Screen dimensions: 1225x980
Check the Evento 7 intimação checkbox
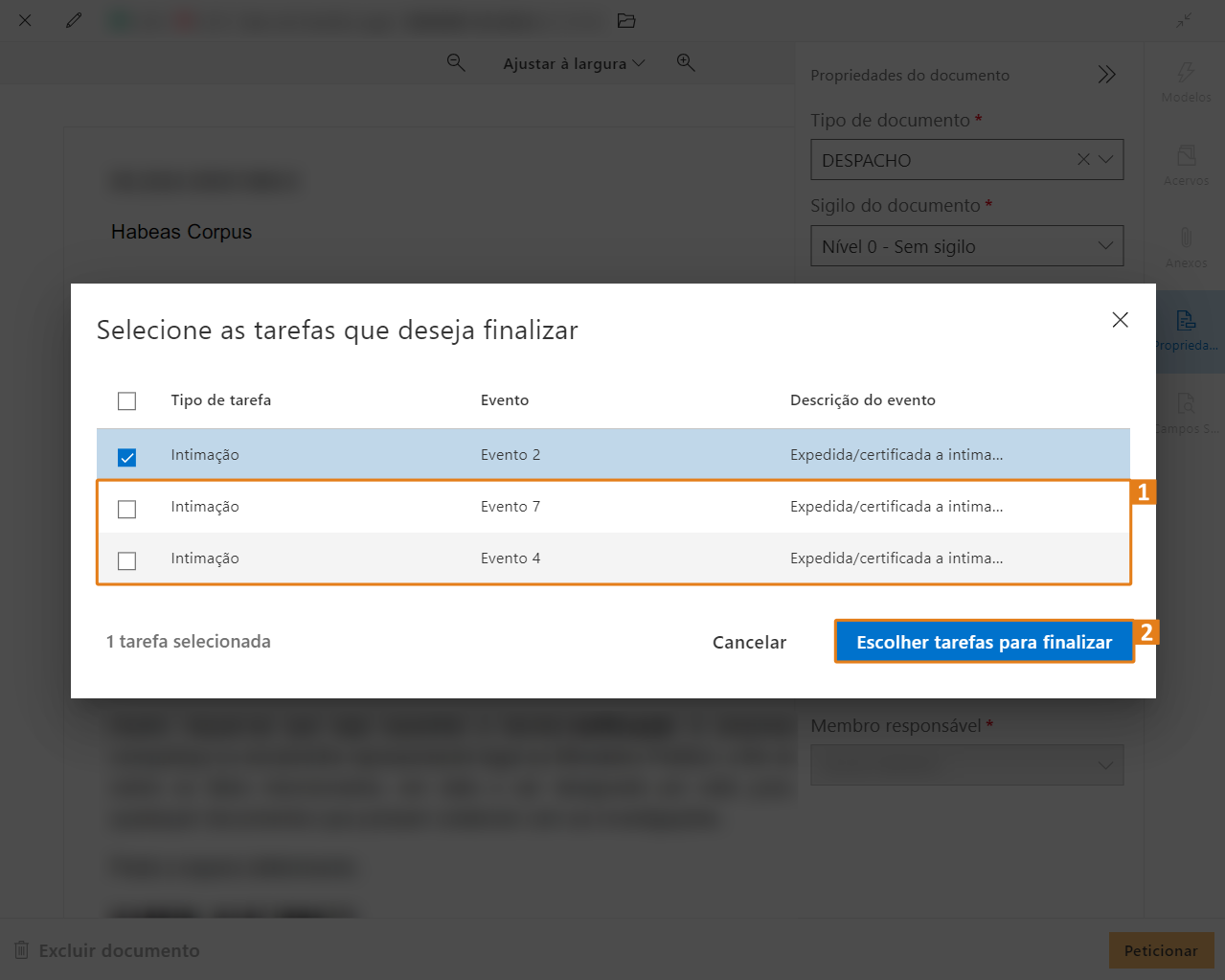click(x=126, y=509)
